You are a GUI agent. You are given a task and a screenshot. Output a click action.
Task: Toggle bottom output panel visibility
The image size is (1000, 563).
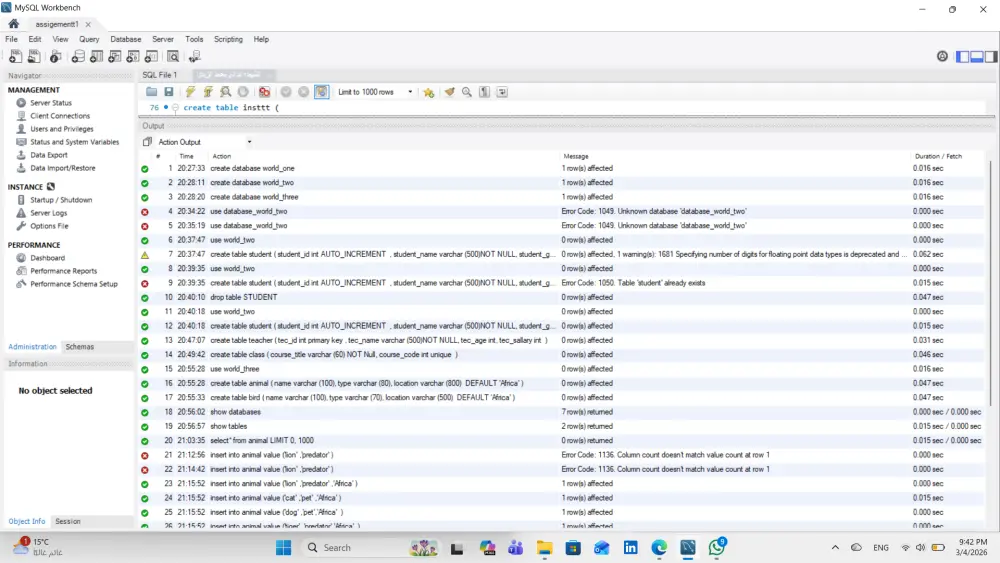point(976,57)
